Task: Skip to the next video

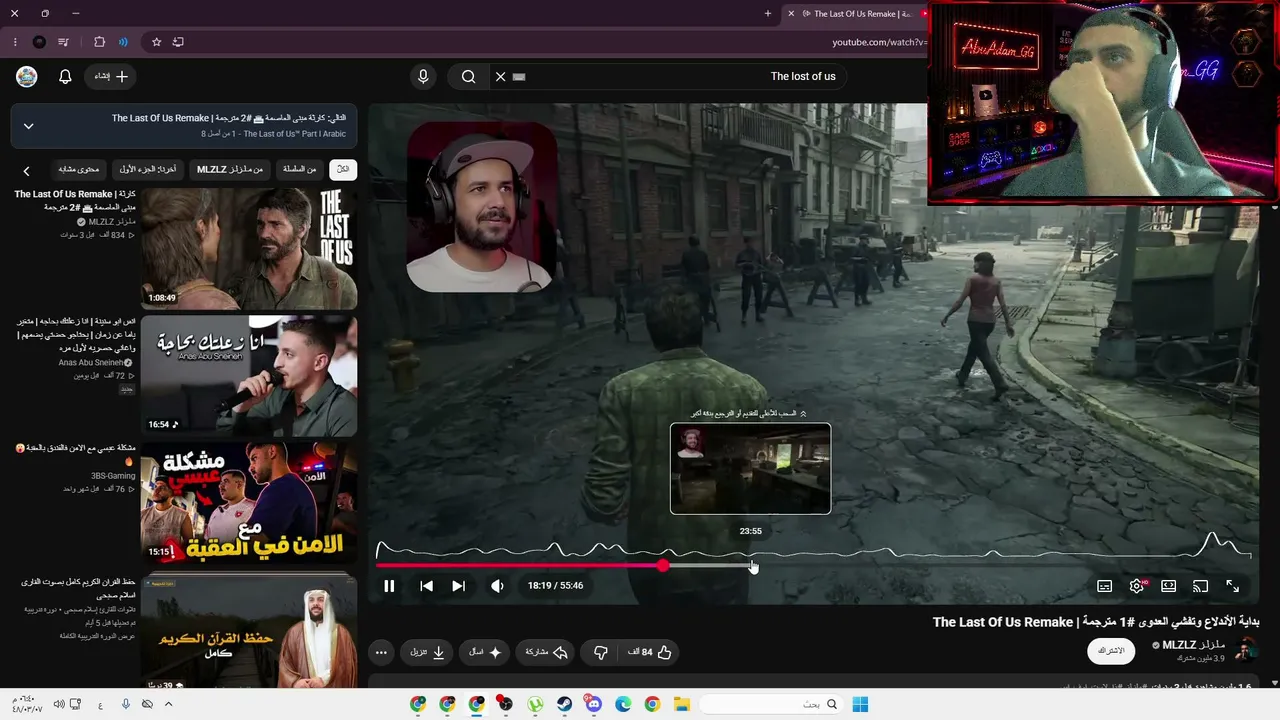Action: [x=458, y=586]
